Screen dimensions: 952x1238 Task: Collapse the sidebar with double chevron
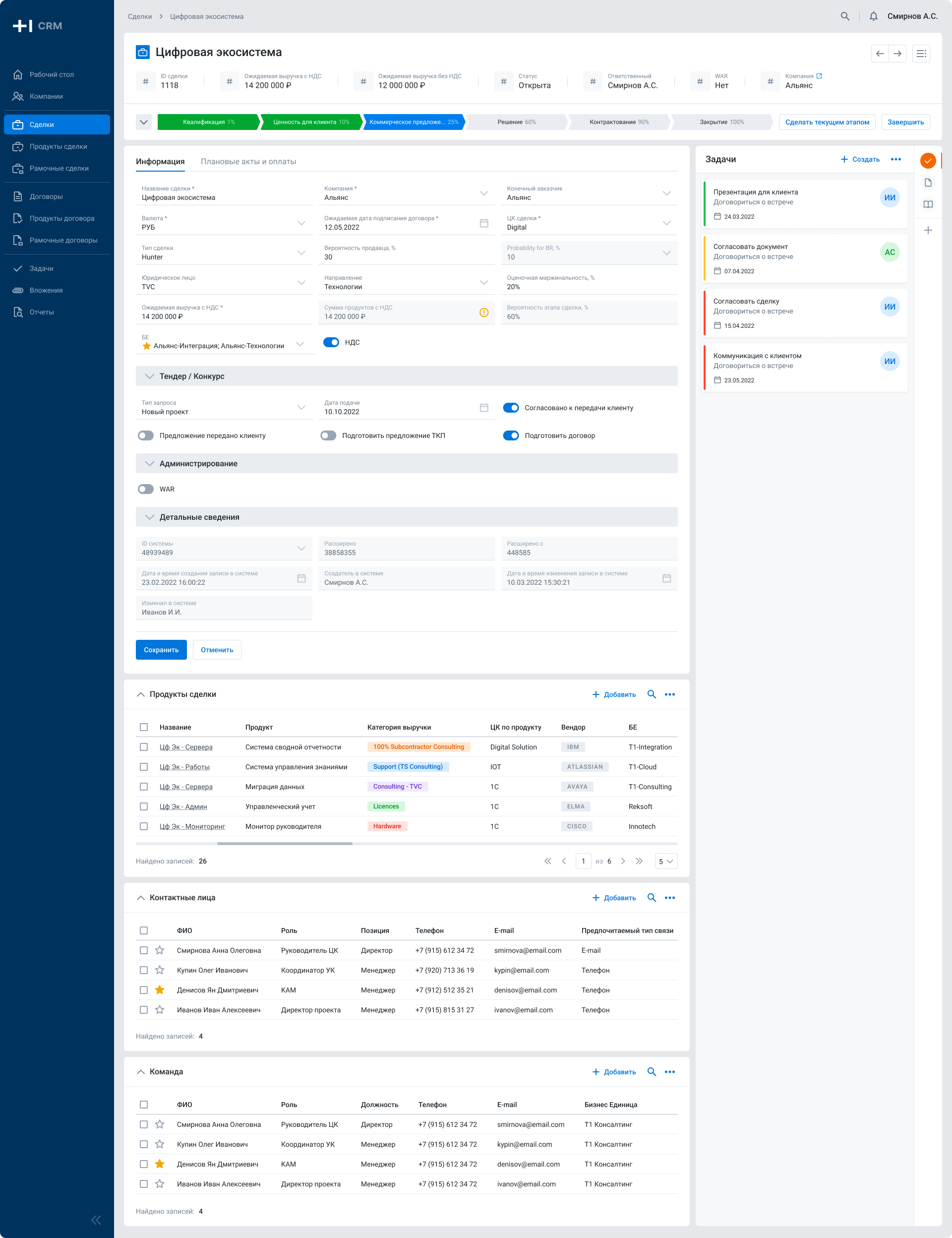point(96,1221)
